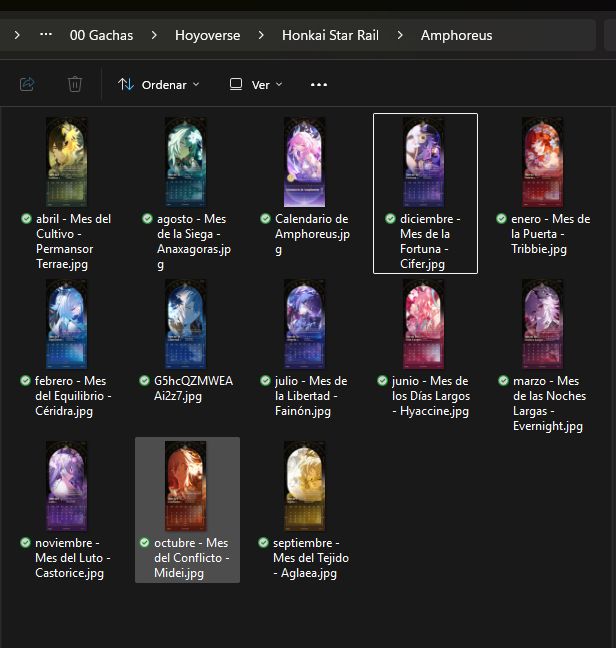This screenshot has height=648, width=616.
Task: Select the junio Hyaccine thumbnail
Action: coord(423,324)
